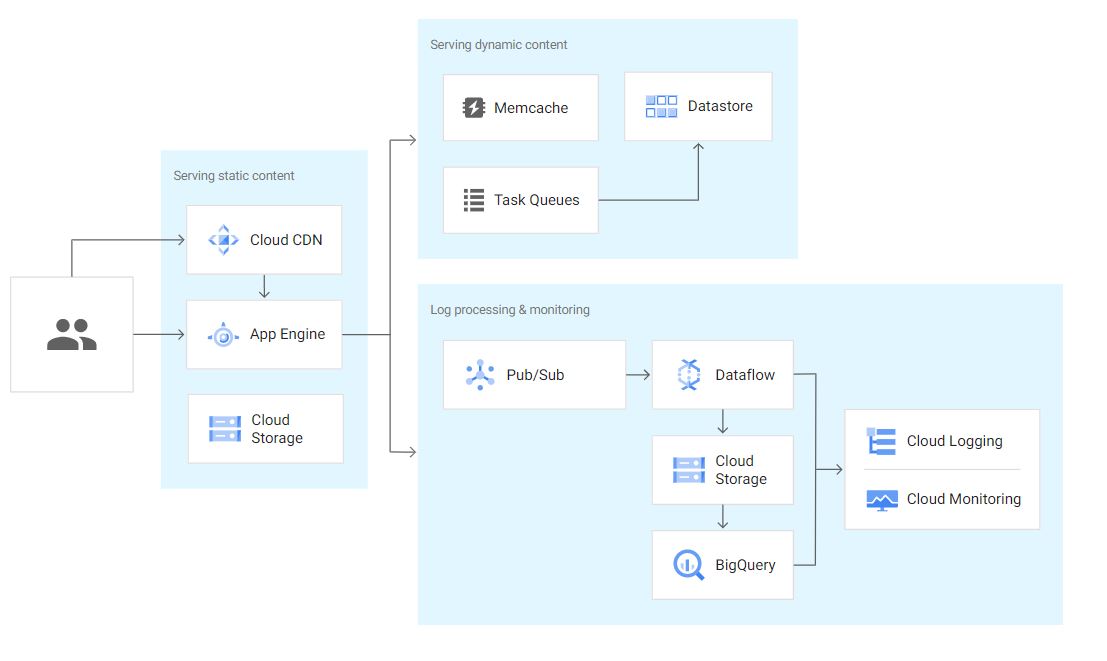The width and height of the screenshot is (1107, 661).
Task: Select the Cloud Storage icon under App Engine
Action: (222, 428)
